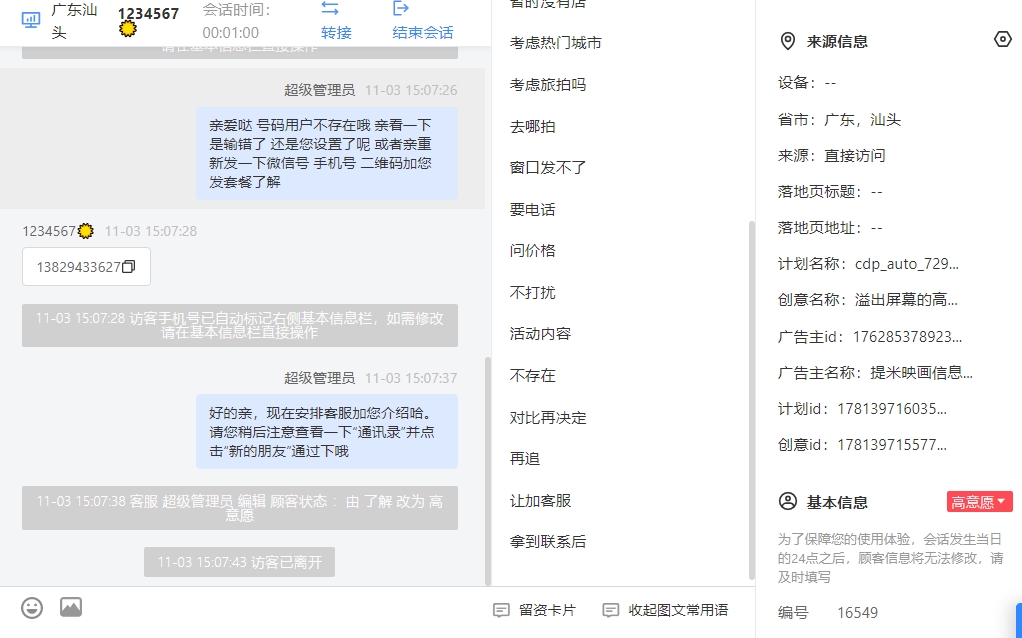The height and width of the screenshot is (638, 1022).
Task: Click the message starting 好的亲，现在安排客服
Action: point(327,431)
